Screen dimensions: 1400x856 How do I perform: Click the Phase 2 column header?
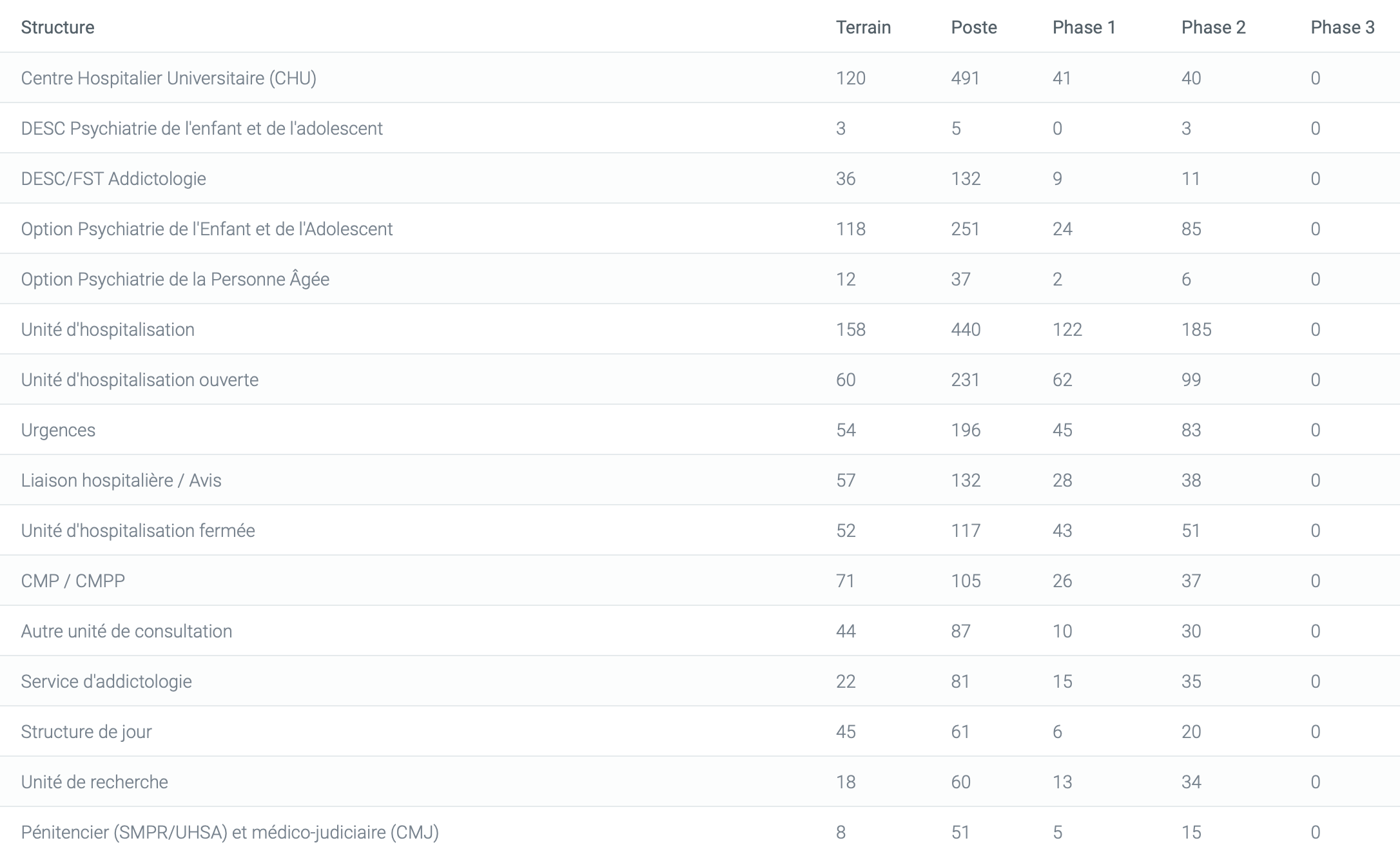[1213, 27]
